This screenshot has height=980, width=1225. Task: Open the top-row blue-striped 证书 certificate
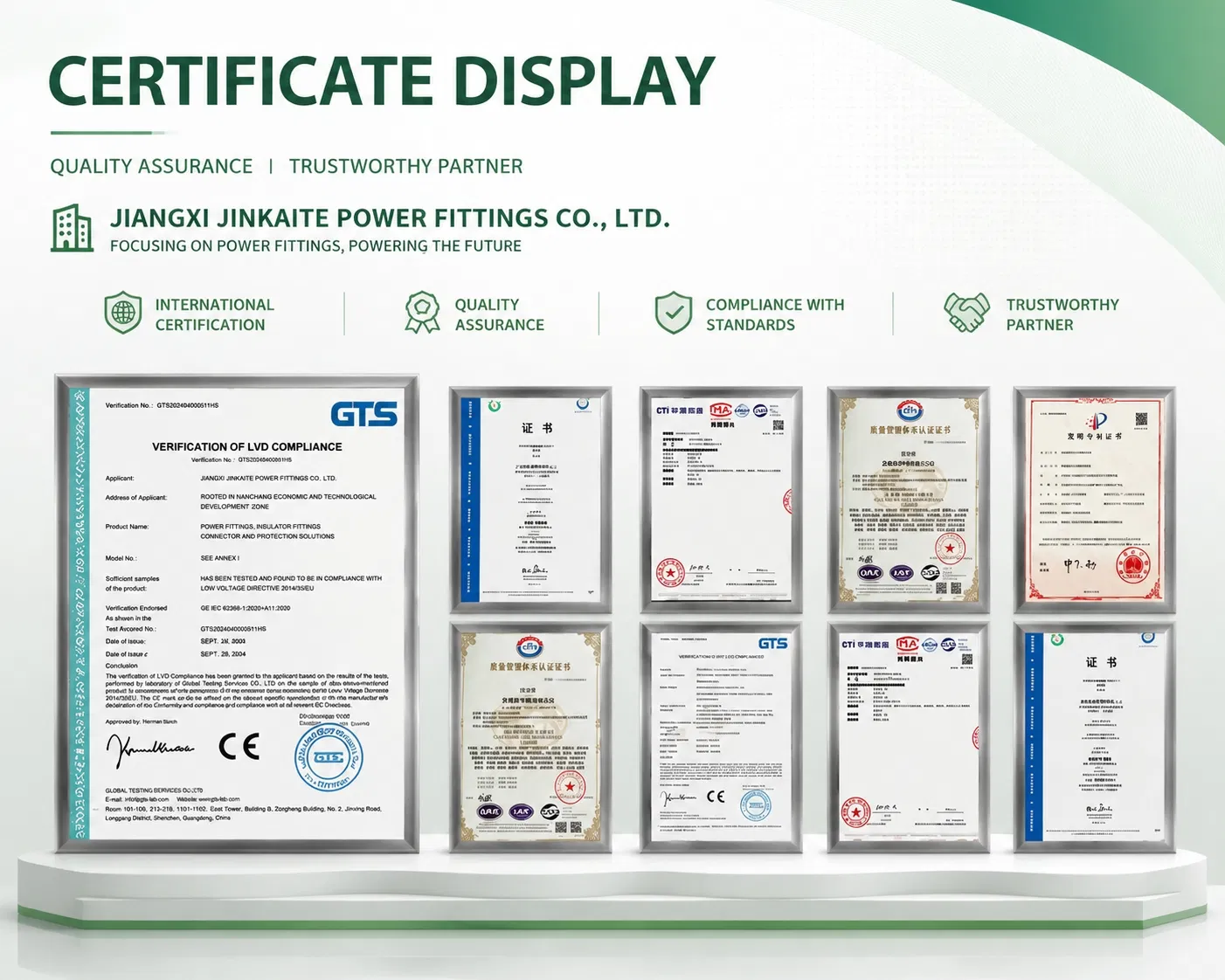530,500
